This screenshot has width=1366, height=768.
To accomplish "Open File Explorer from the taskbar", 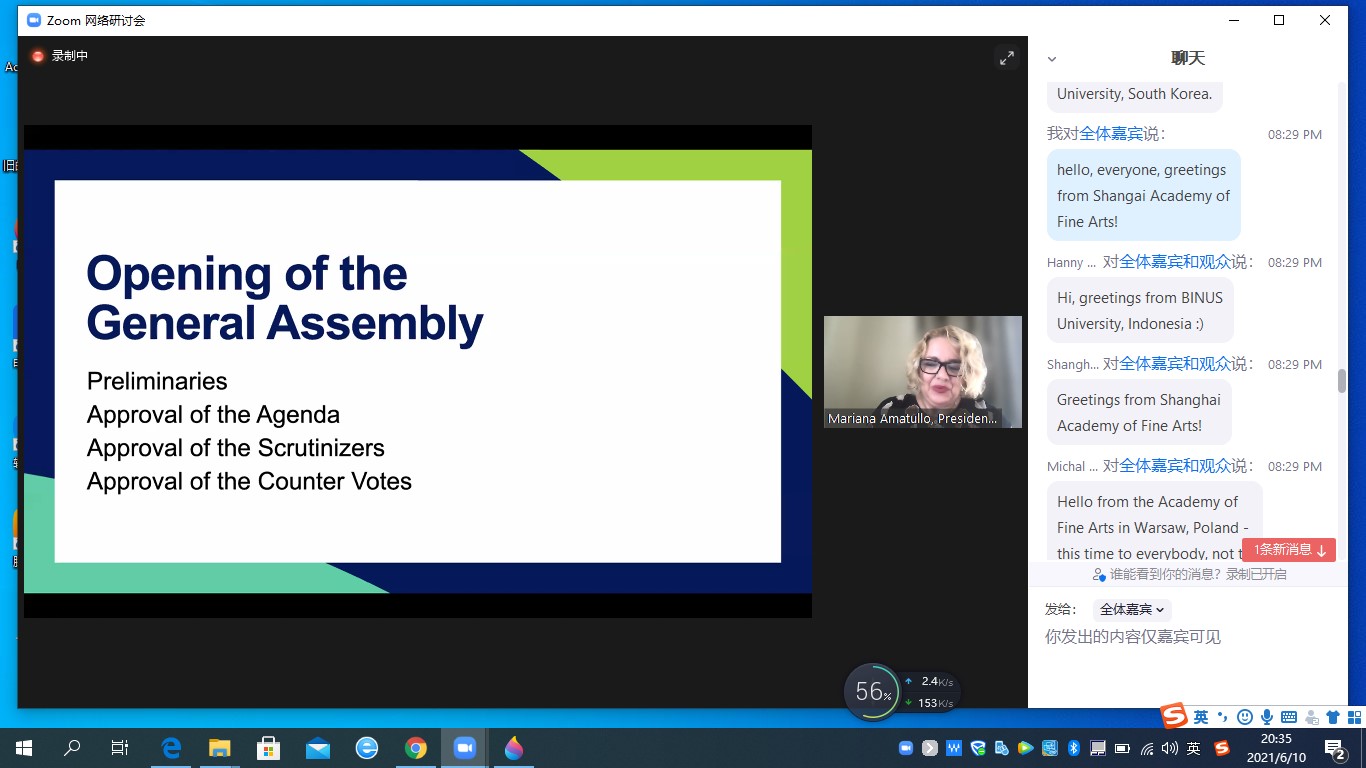I will [x=220, y=748].
